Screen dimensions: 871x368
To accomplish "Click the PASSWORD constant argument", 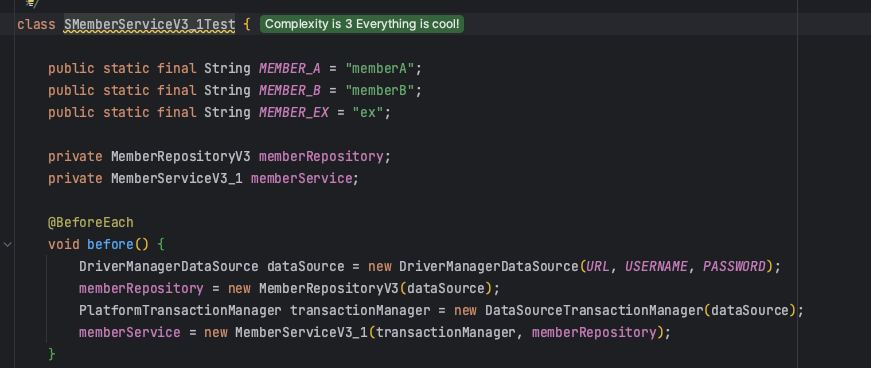I will pyautogui.click(x=734, y=266).
